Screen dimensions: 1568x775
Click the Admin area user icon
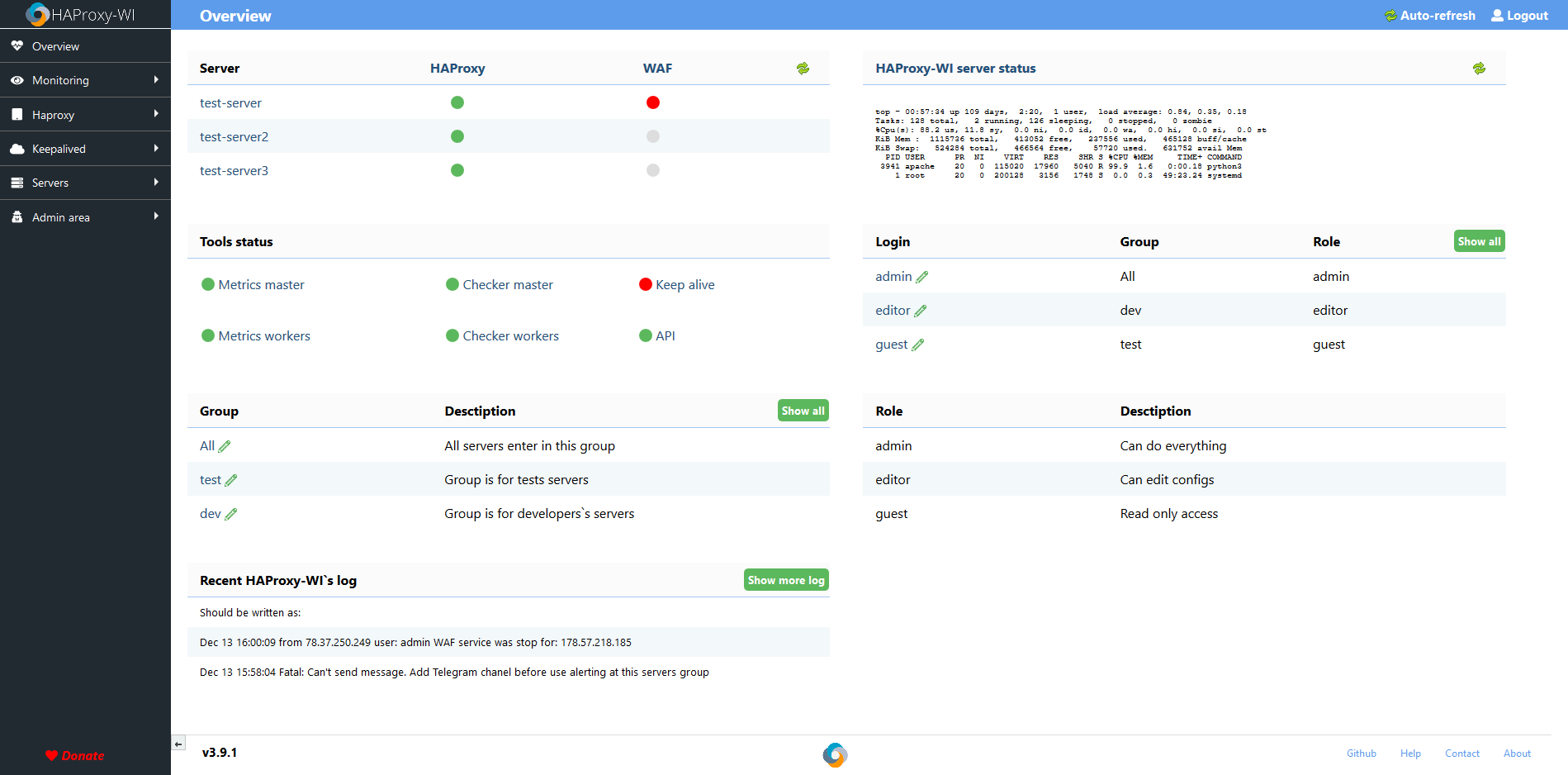pyautogui.click(x=17, y=217)
